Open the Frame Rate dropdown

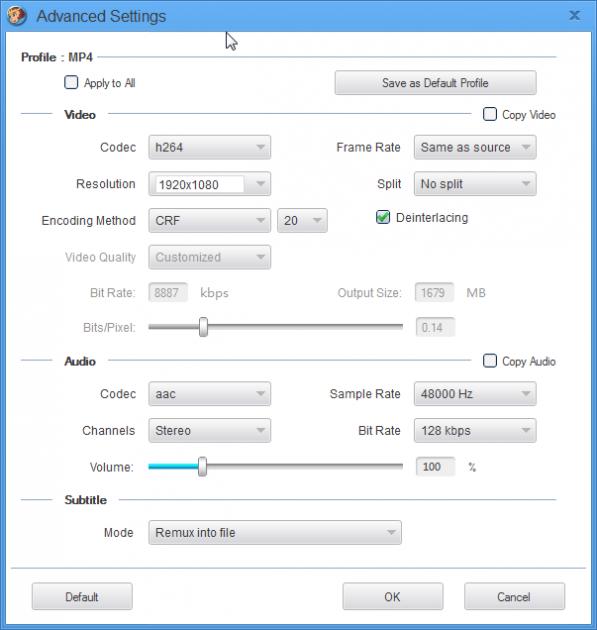[x=475, y=147]
